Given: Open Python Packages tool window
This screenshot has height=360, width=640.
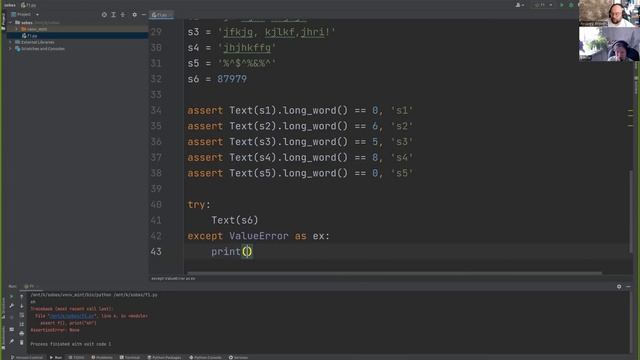Looking at the screenshot, I should [164, 357].
